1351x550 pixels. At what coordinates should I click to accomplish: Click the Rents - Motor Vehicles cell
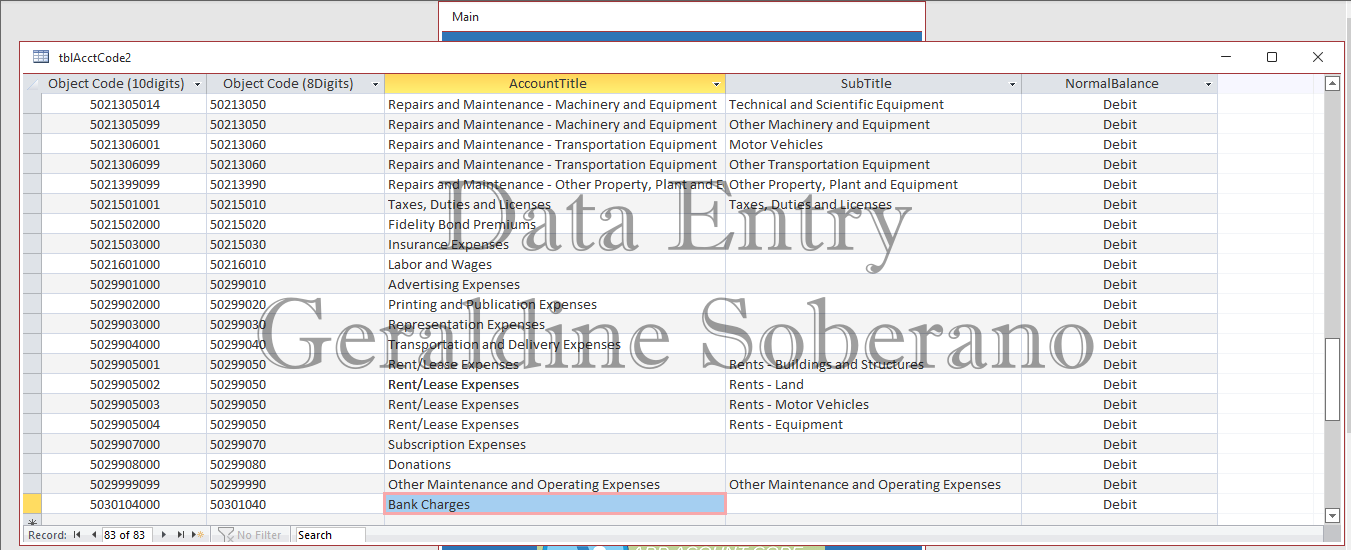pos(873,404)
